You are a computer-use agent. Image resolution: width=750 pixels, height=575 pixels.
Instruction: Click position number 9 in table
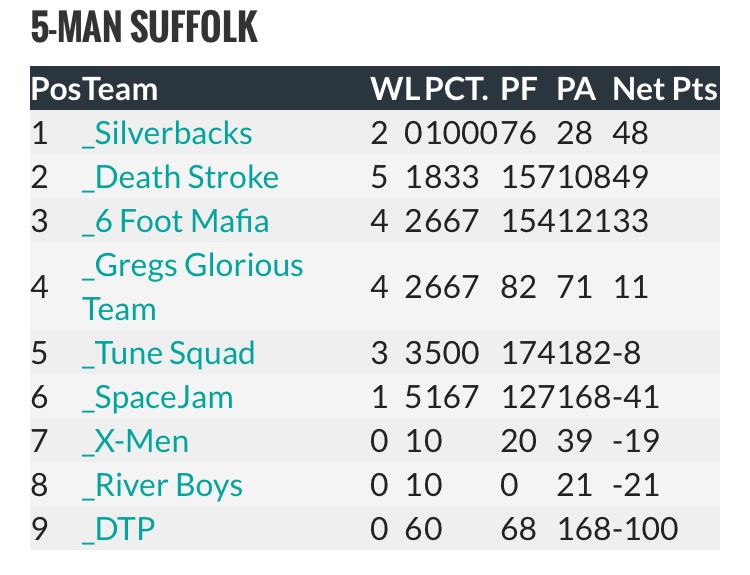[40, 529]
